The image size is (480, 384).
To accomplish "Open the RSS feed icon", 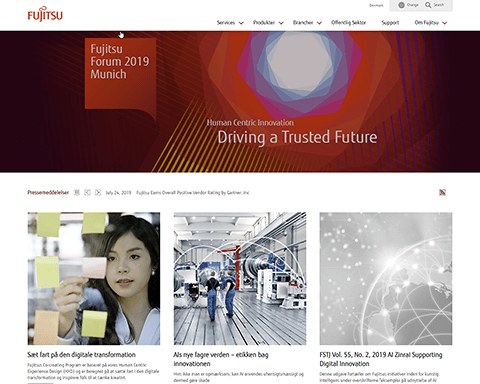I will [442, 192].
